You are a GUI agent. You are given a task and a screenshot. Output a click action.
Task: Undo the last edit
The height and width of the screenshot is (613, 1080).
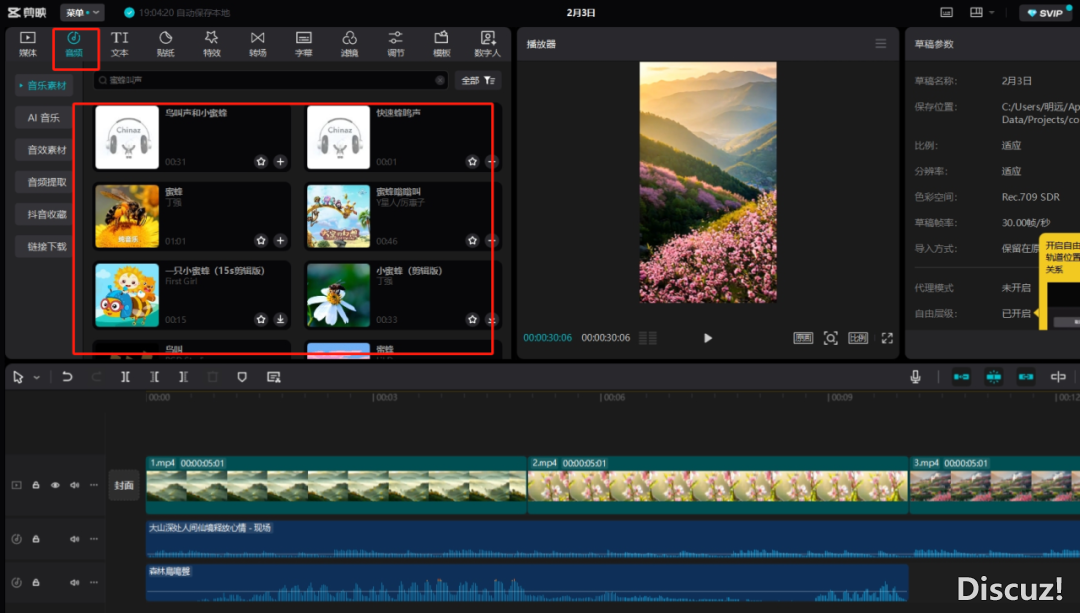[x=67, y=377]
